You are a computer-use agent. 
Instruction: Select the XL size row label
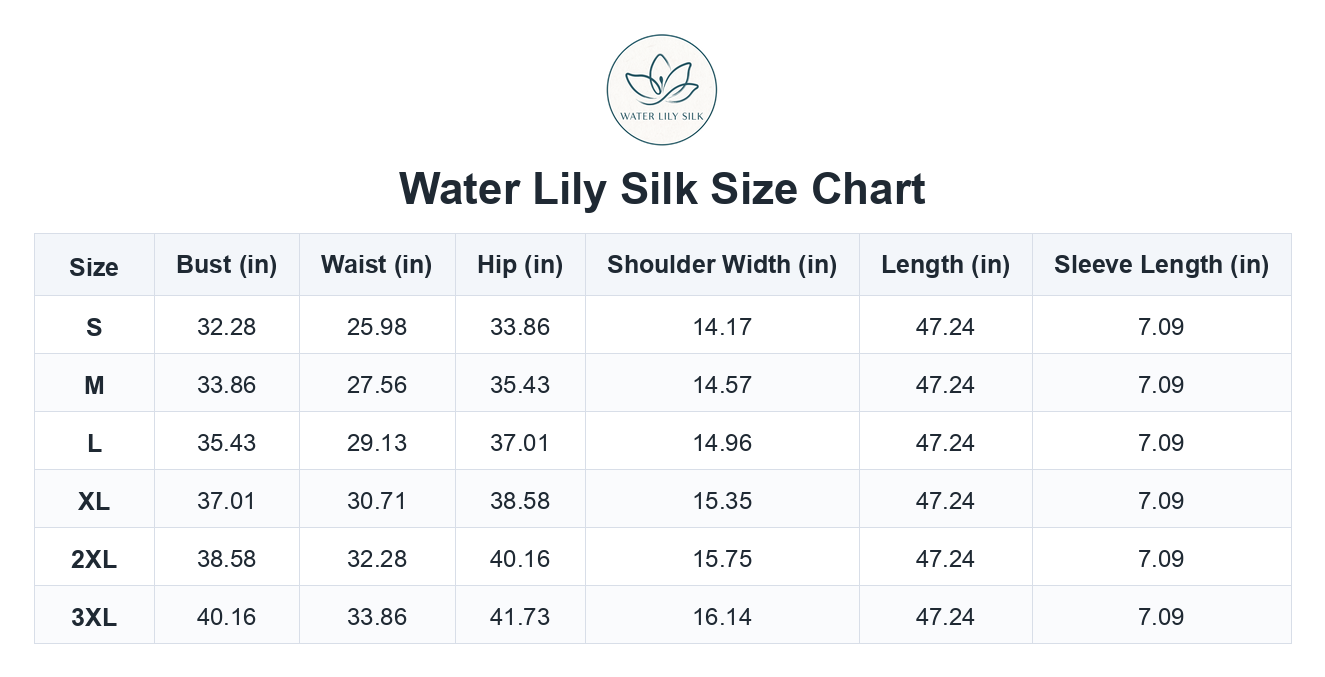click(94, 501)
